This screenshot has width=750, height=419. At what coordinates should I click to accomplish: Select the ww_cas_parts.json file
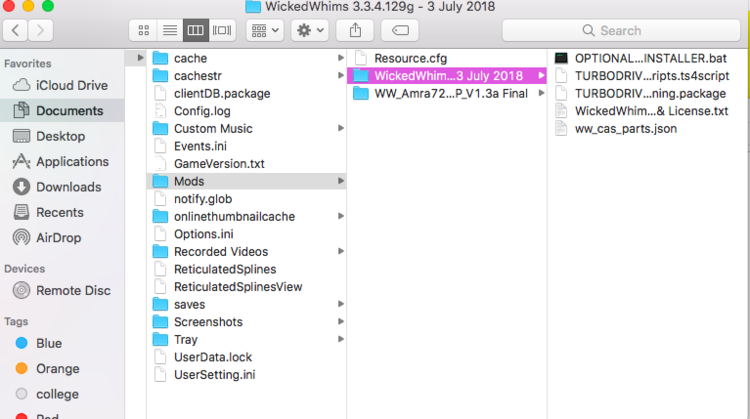click(x=649, y=129)
